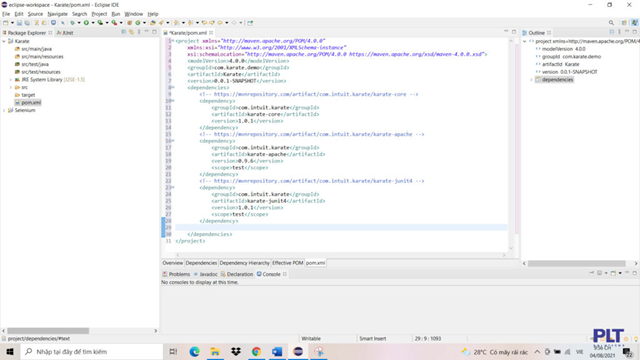
Task: Click the Save toolbar icon
Action: (x=19, y=23)
